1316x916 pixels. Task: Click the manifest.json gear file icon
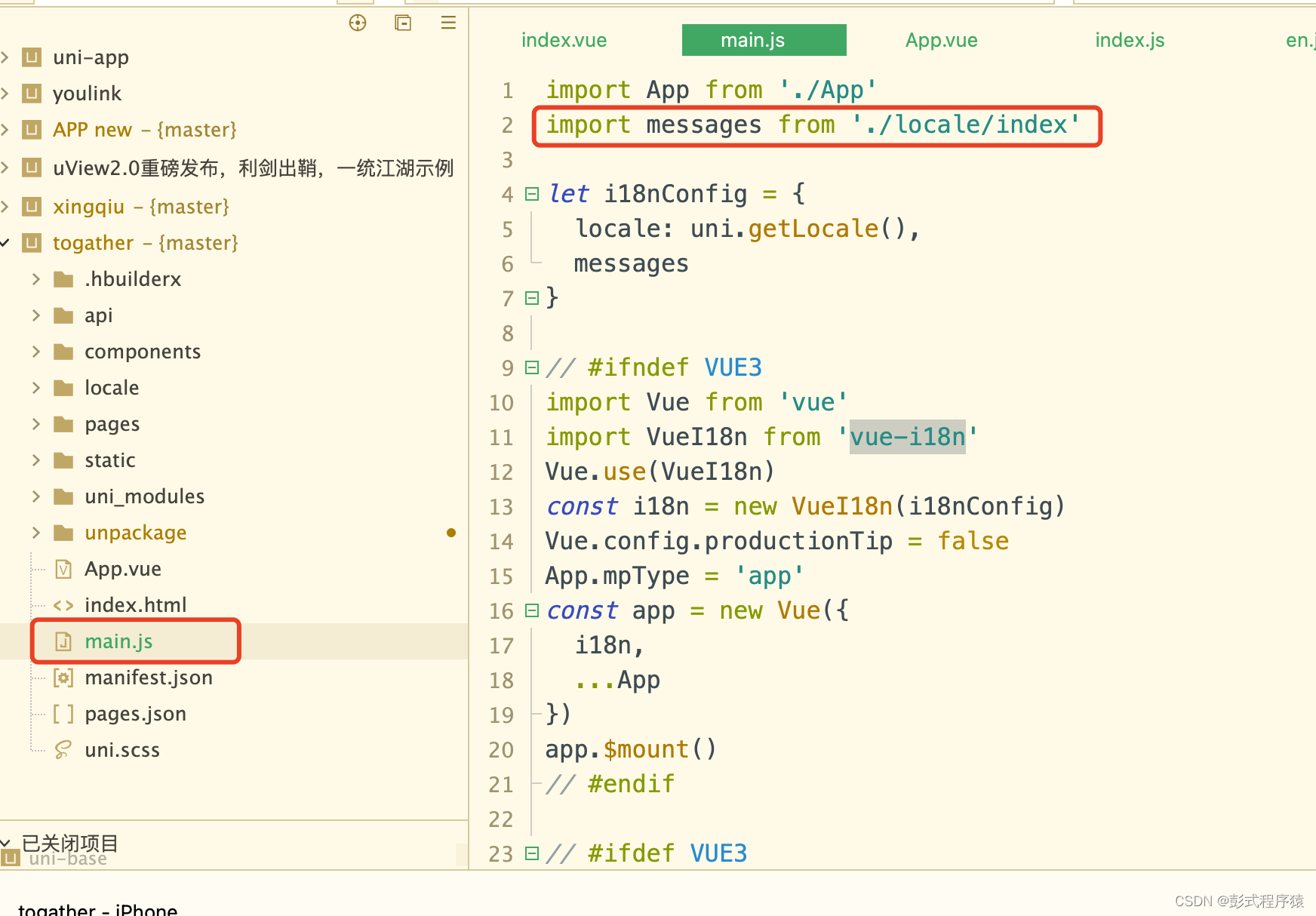(x=64, y=678)
